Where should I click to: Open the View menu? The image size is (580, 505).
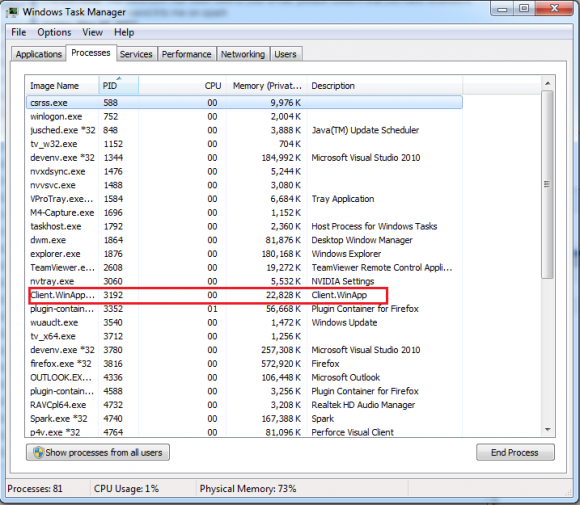92,33
